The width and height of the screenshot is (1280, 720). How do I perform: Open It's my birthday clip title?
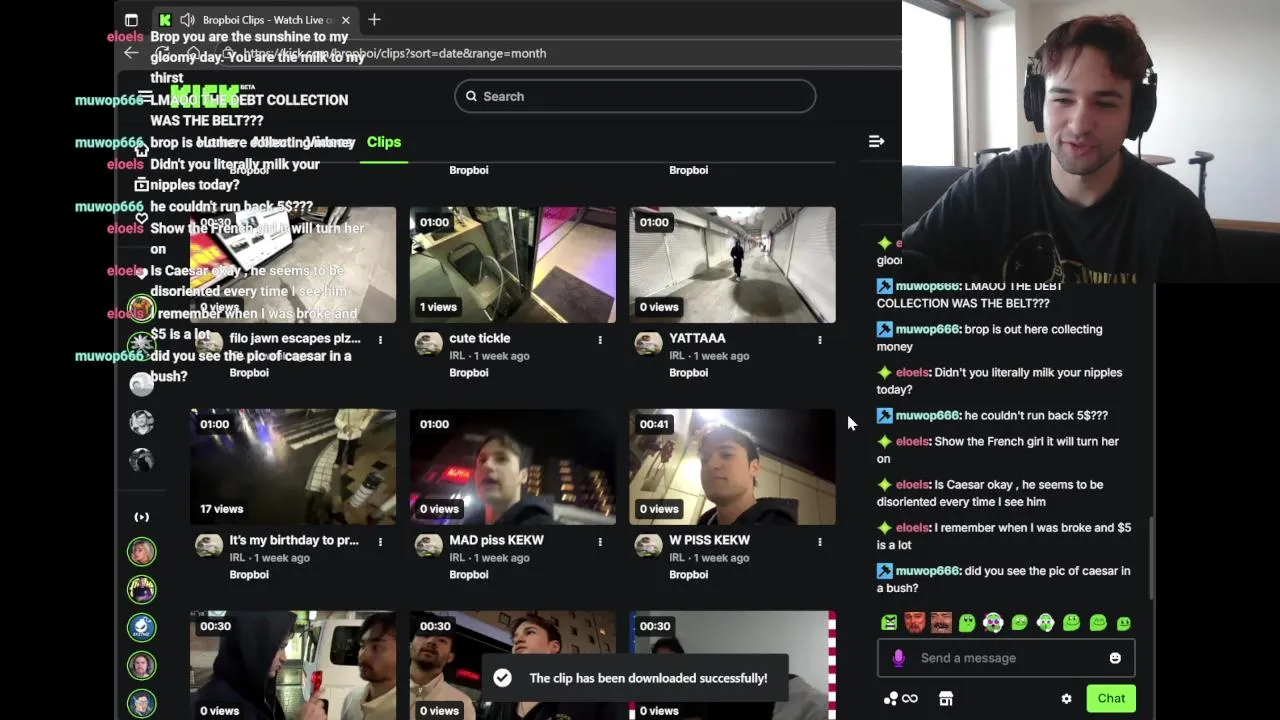click(x=294, y=540)
